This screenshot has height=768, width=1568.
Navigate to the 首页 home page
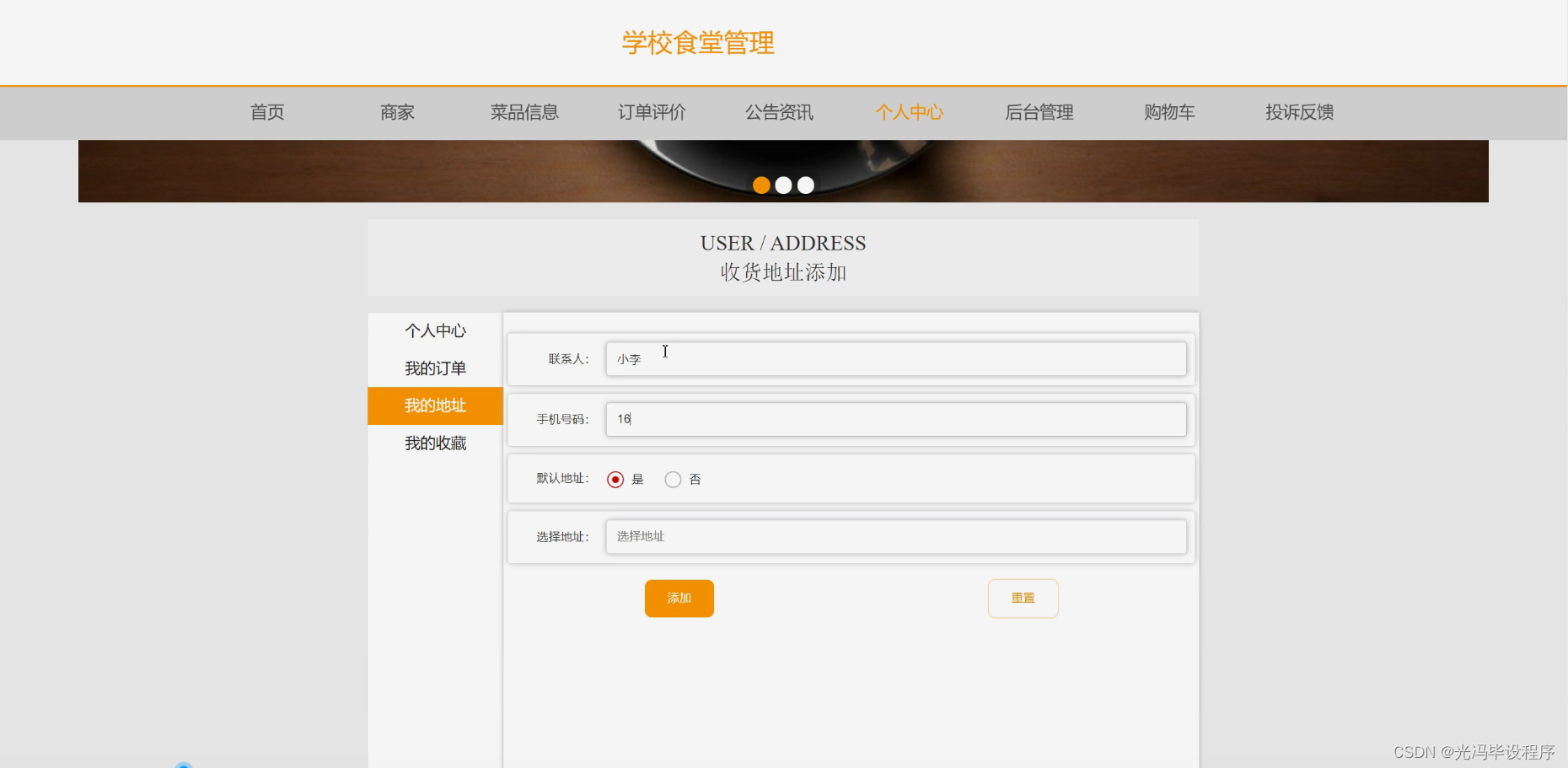click(x=266, y=112)
